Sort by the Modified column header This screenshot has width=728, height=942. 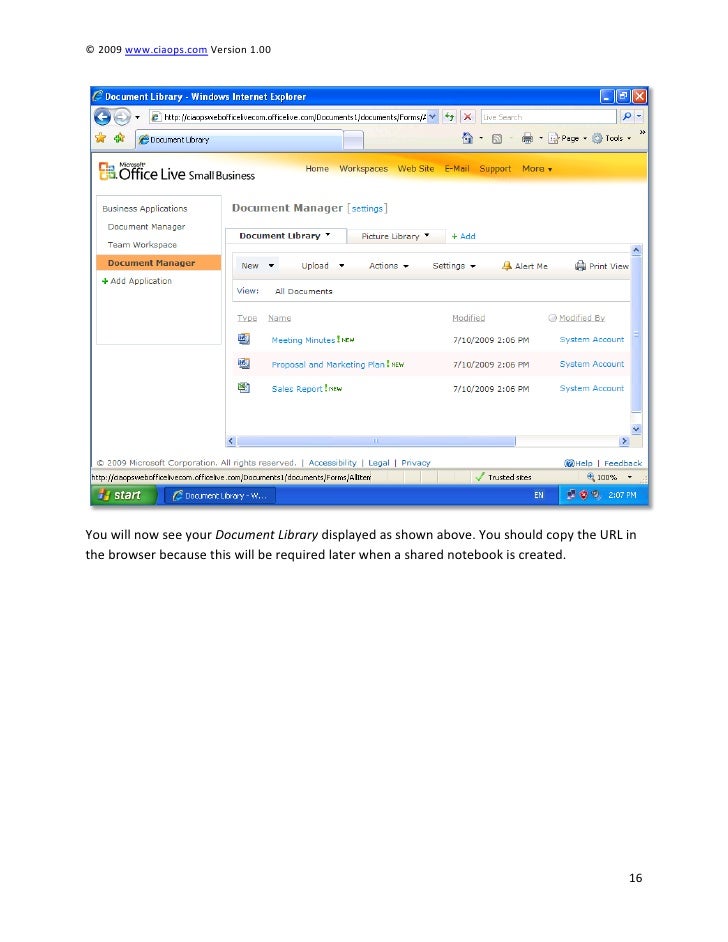click(x=469, y=318)
